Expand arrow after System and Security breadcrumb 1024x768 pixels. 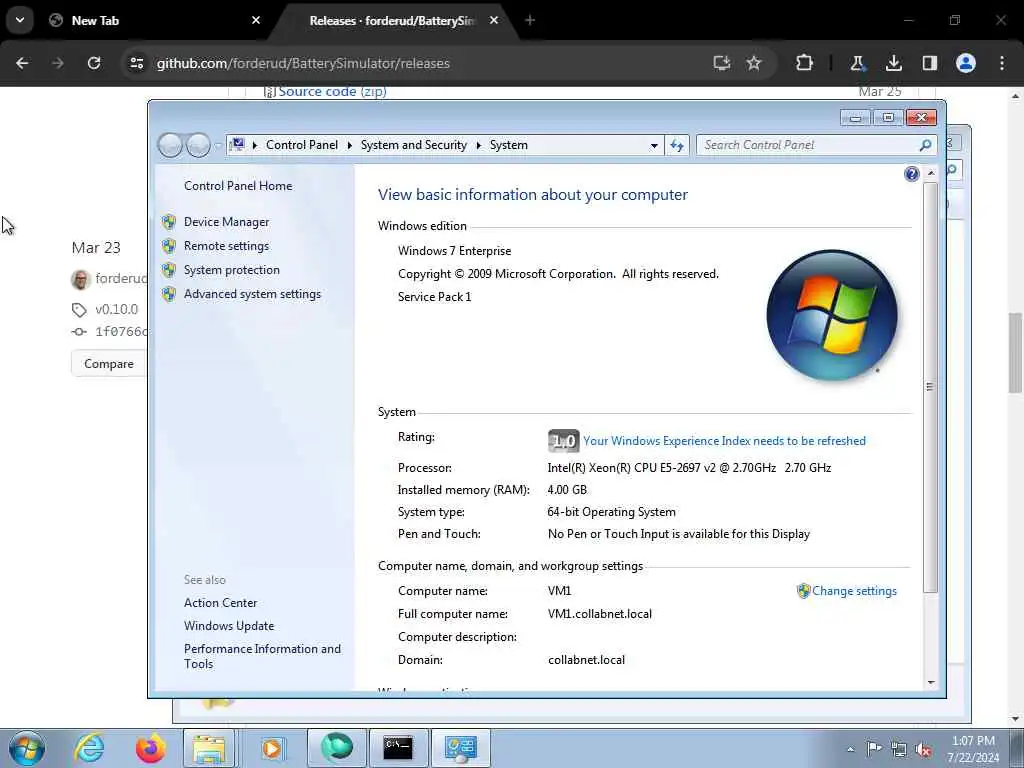click(x=478, y=145)
